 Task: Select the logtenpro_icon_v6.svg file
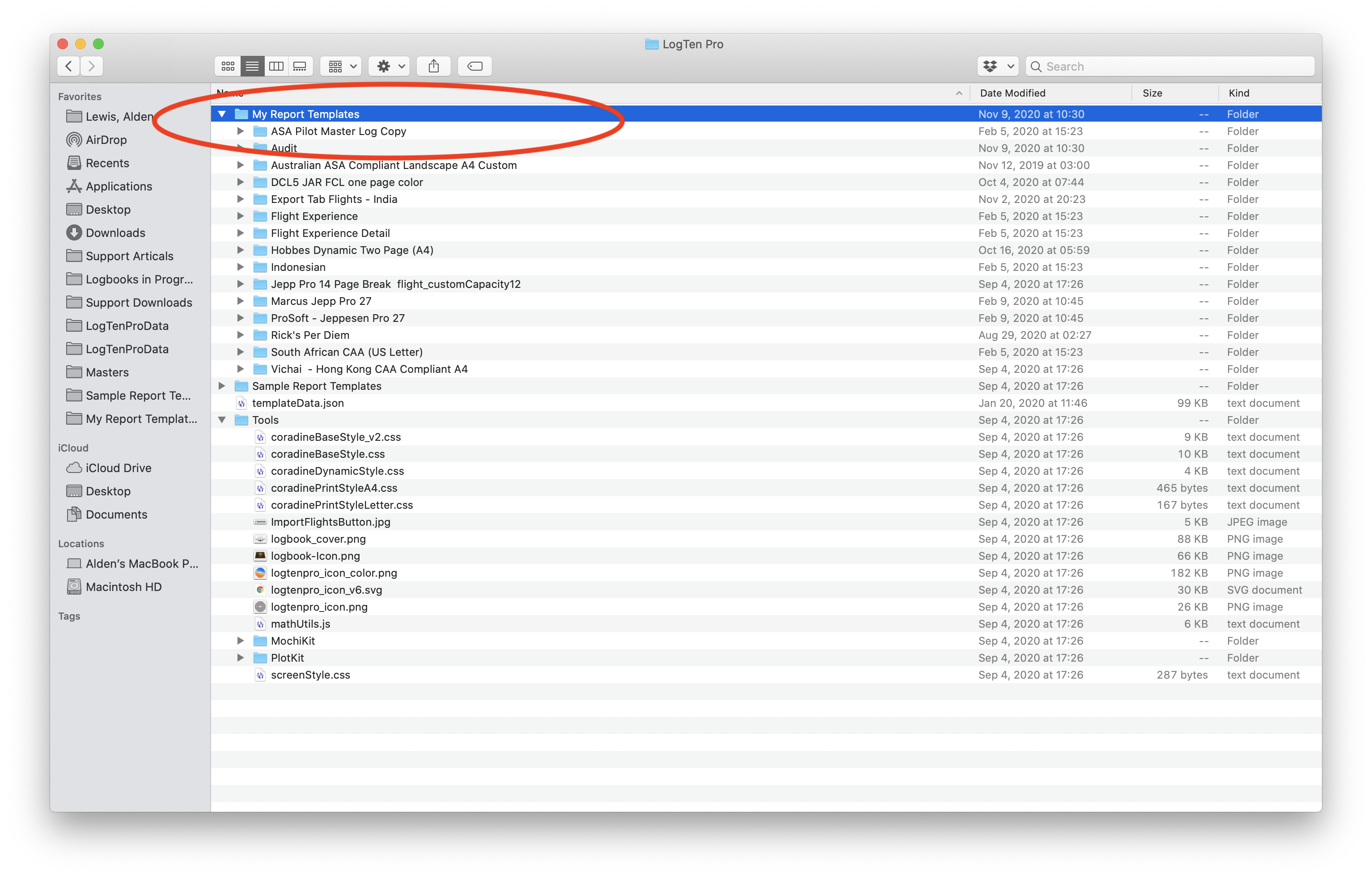(x=766, y=590)
